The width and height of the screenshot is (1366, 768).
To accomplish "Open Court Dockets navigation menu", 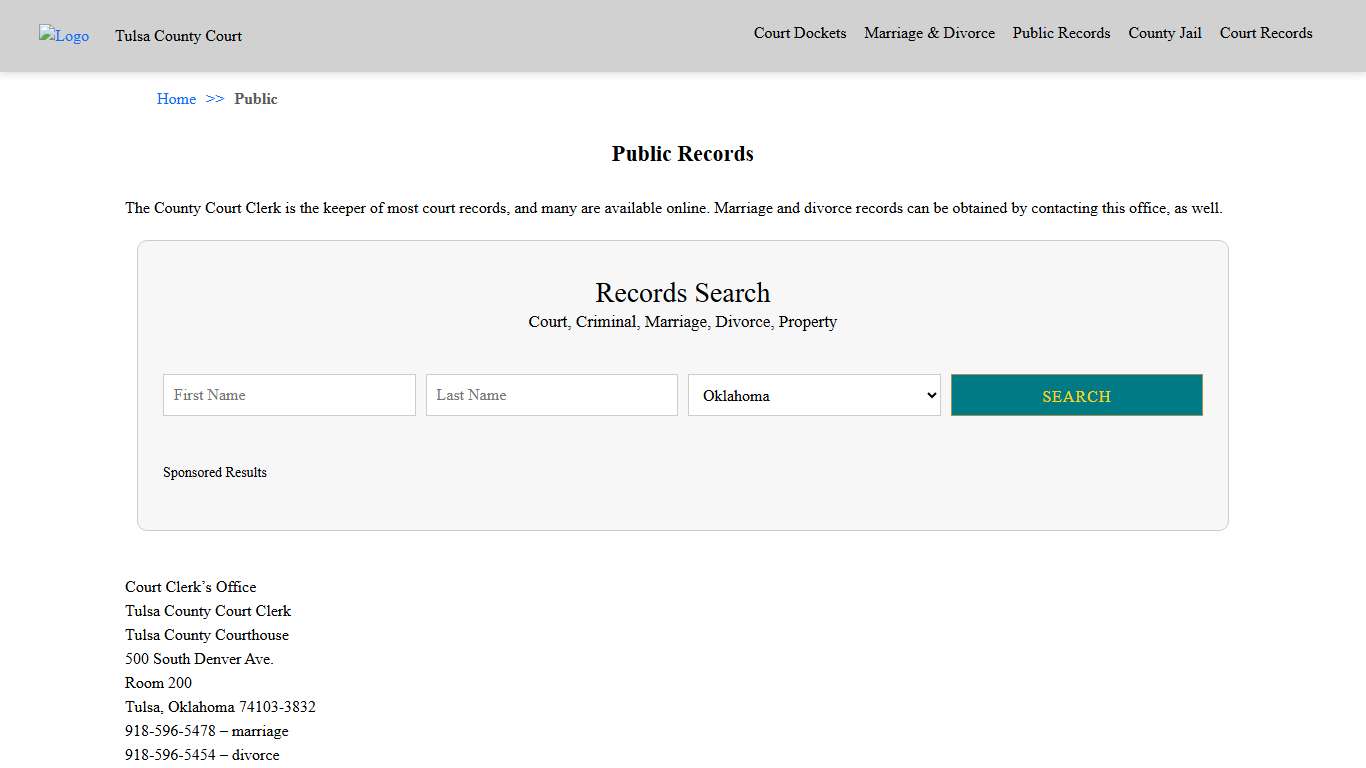I will (x=799, y=33).
